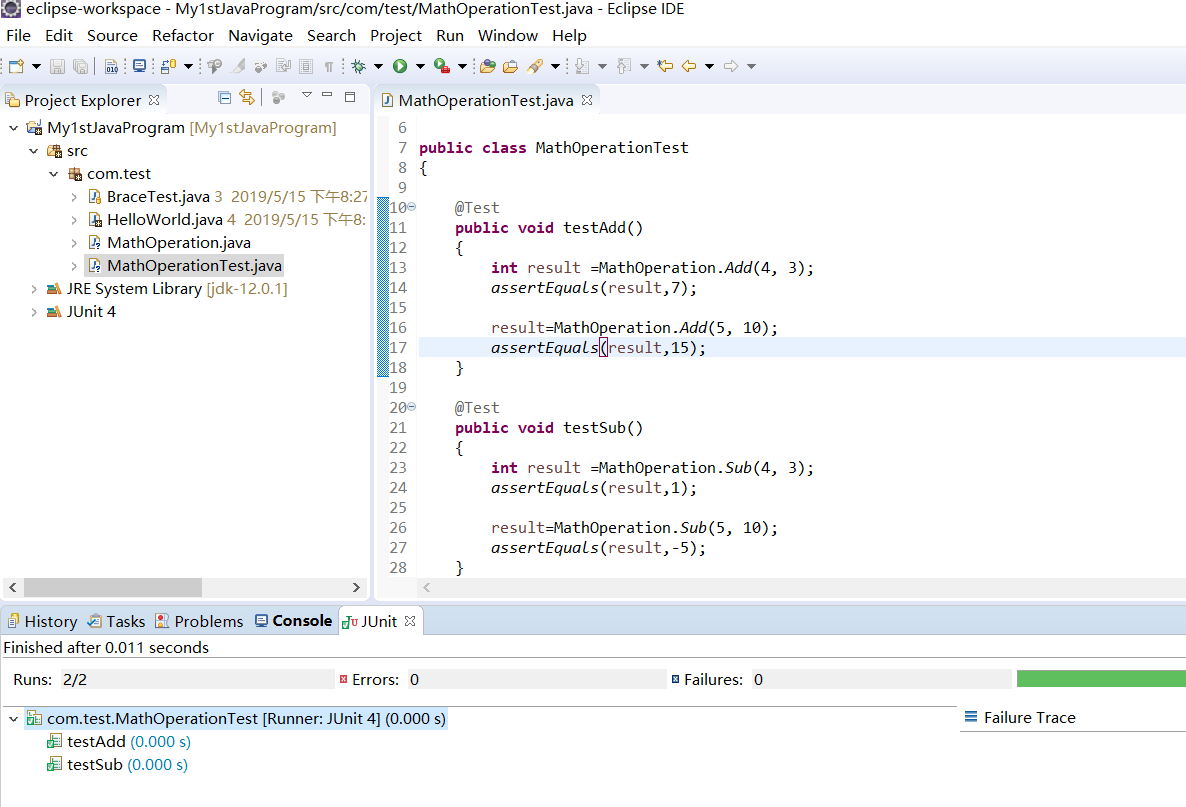The height and width of the screenshot is (807, 1186).
Task: Toggle Block Selection mode icon
Action: pos(306,67)
